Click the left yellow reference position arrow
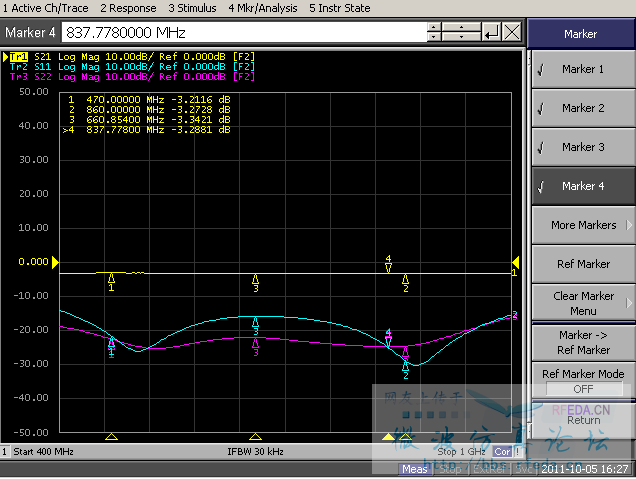This screenshot has height=479, width=636. click(x=55, y=262)
